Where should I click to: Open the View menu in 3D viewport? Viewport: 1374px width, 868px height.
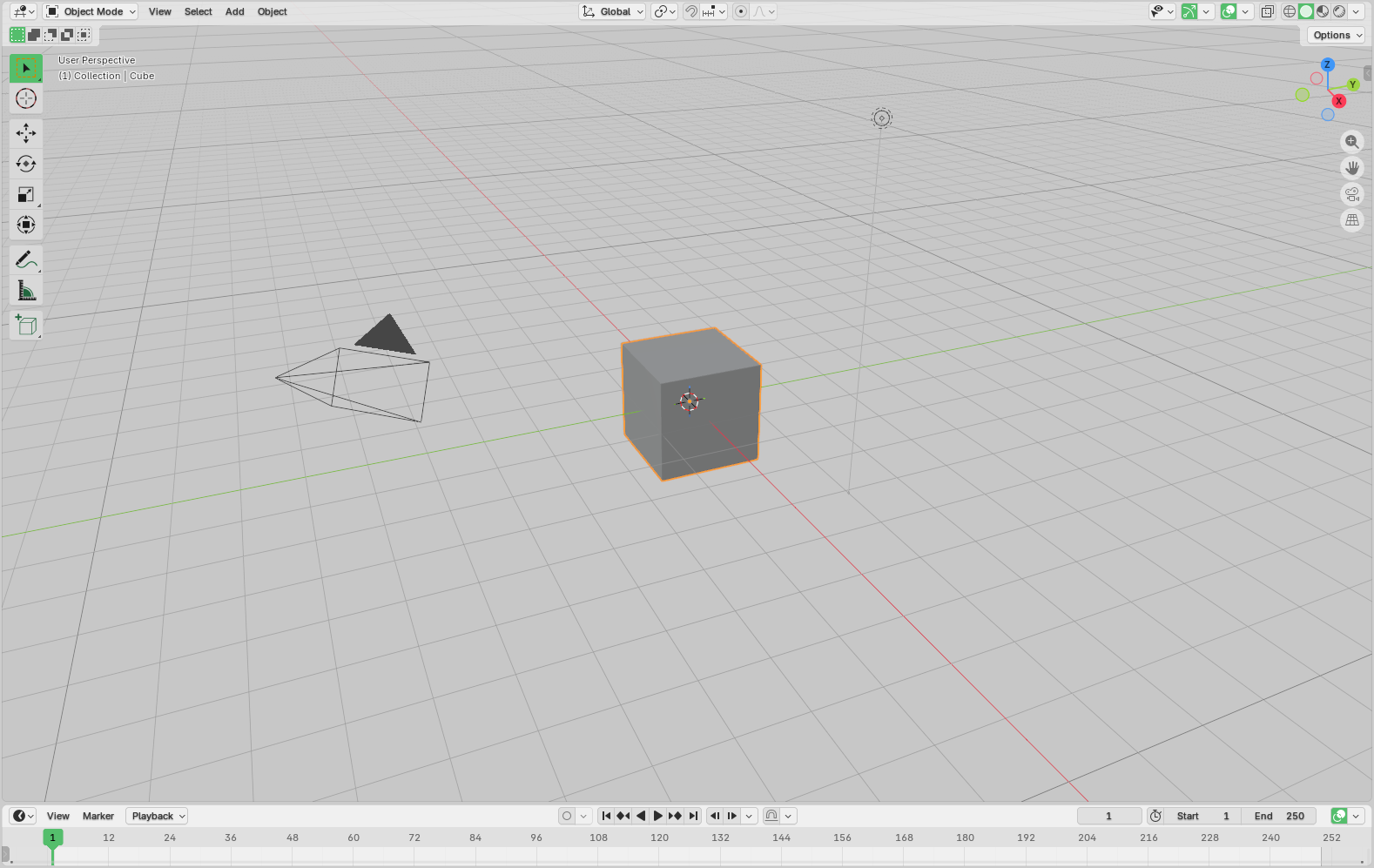160,11
